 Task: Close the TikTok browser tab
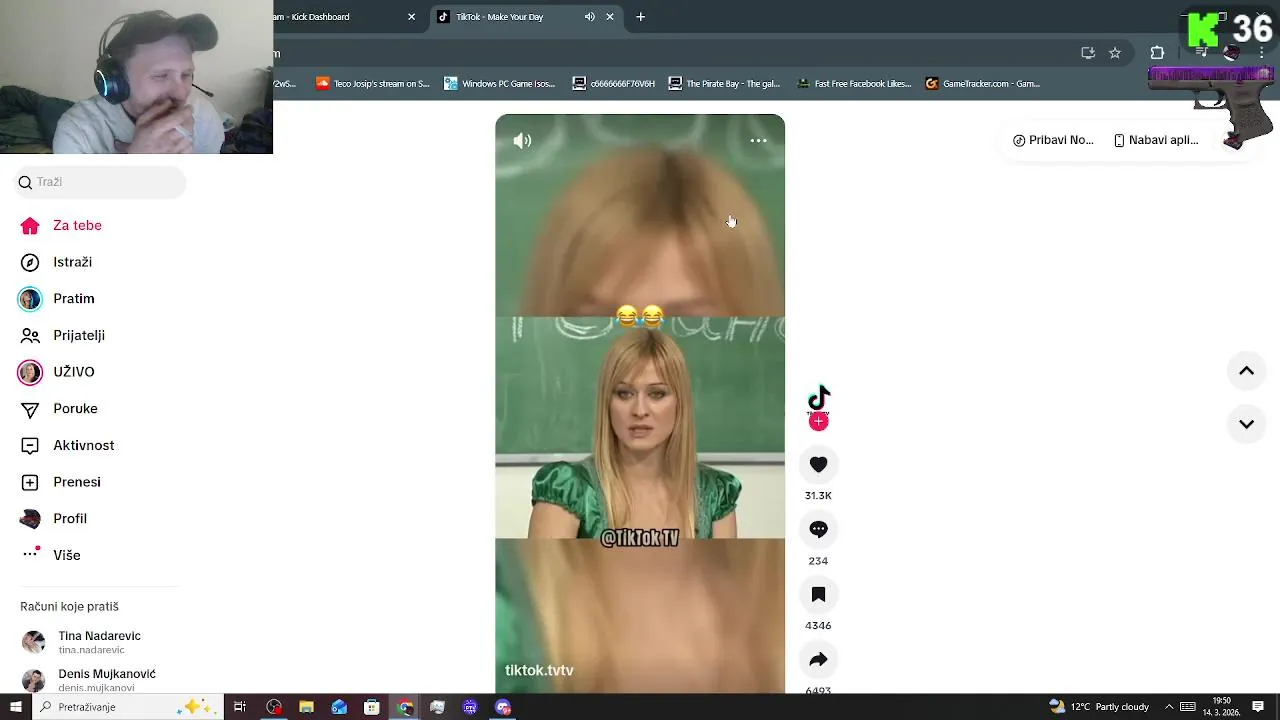[x=610, y=17]
